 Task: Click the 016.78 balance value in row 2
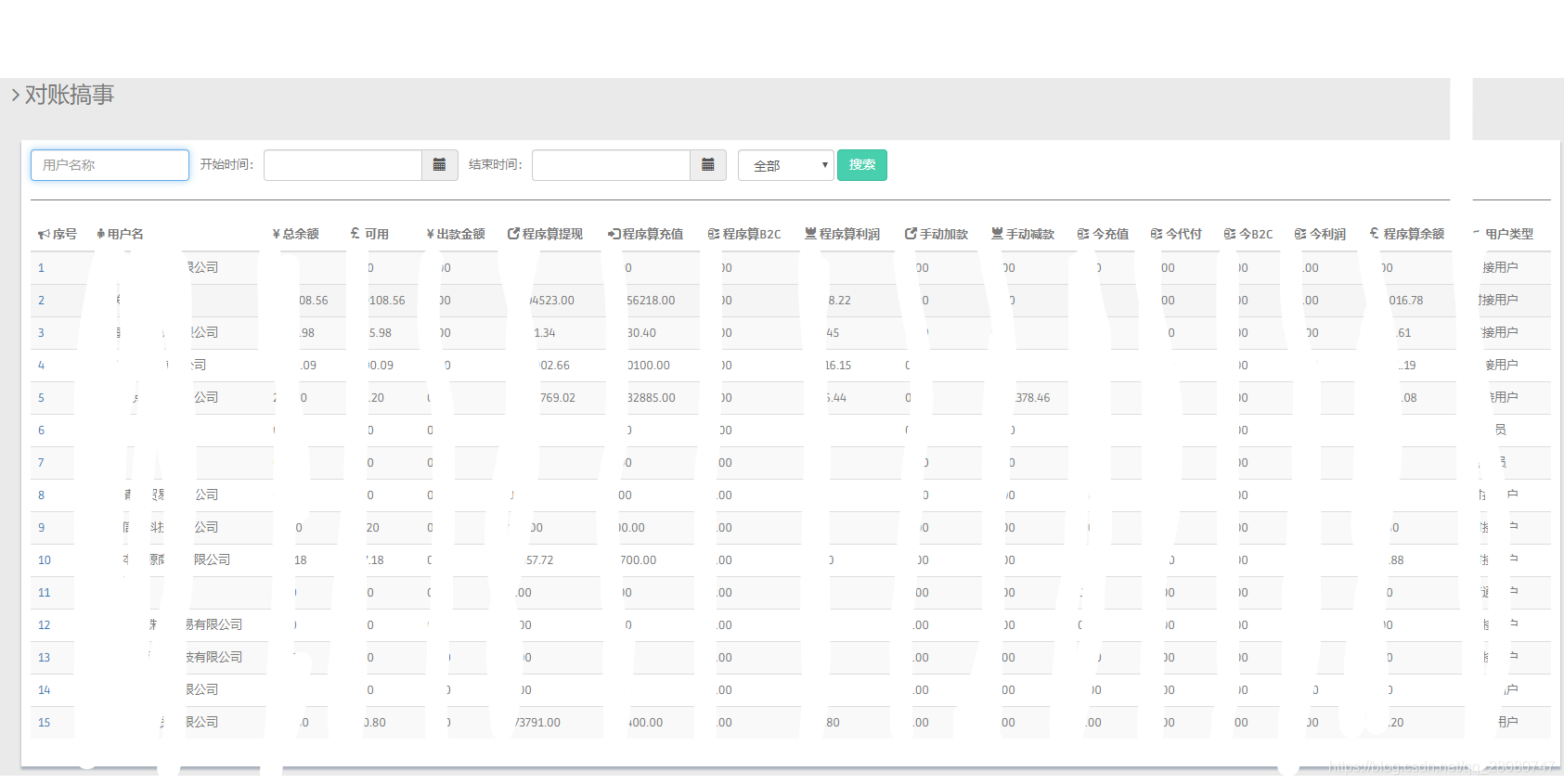click(1406, 301)
